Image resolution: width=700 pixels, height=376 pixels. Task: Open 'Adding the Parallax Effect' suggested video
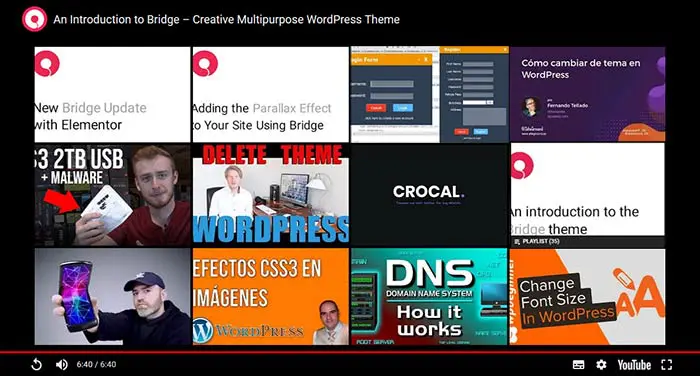(x=271, y=94)
